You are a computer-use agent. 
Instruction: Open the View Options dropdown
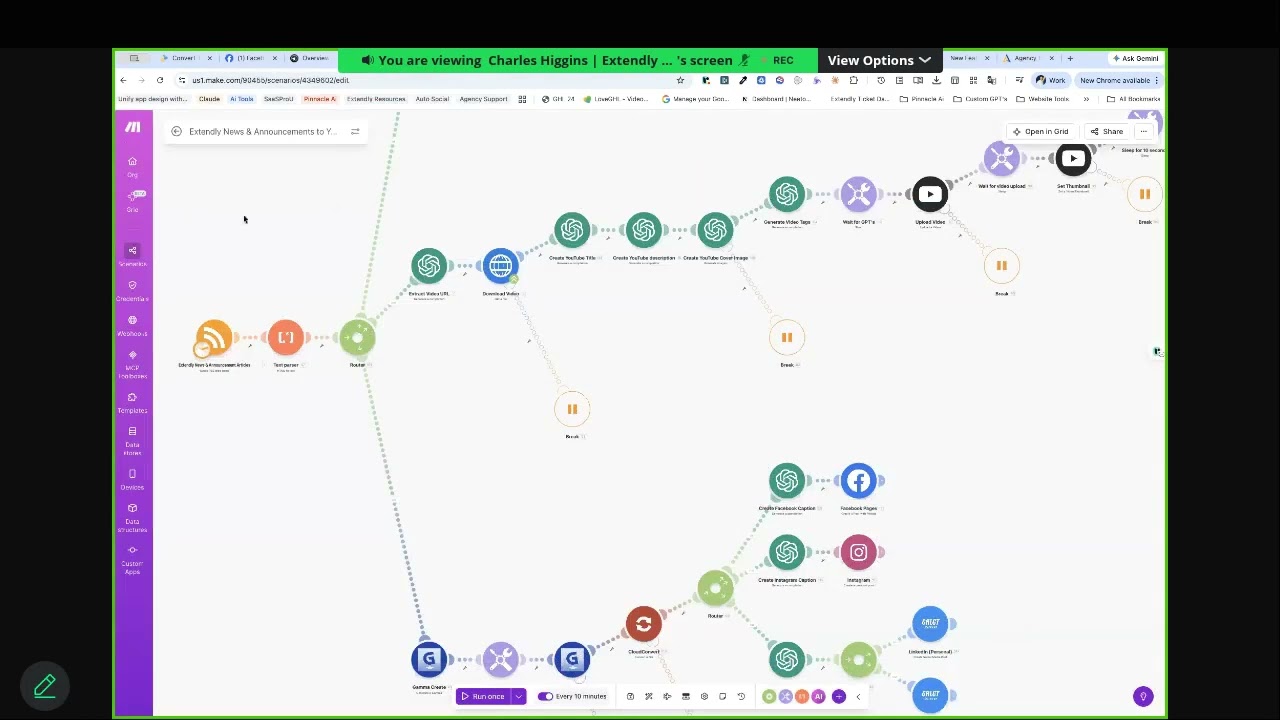point(878,60)
